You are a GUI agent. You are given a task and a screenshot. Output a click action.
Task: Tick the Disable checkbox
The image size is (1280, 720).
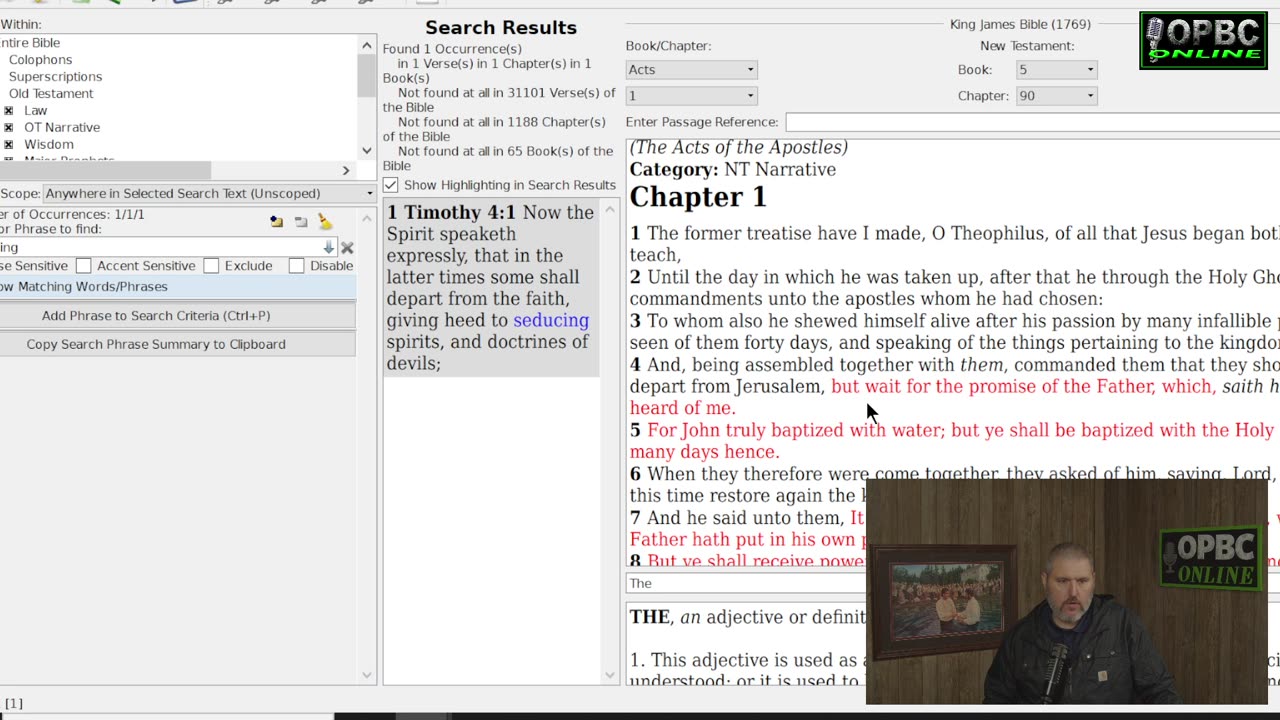tap(297, 265)
